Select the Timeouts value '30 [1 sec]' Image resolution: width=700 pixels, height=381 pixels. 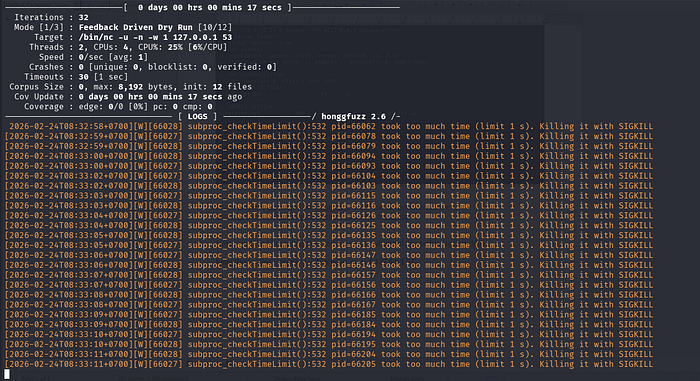click(103, 77)
